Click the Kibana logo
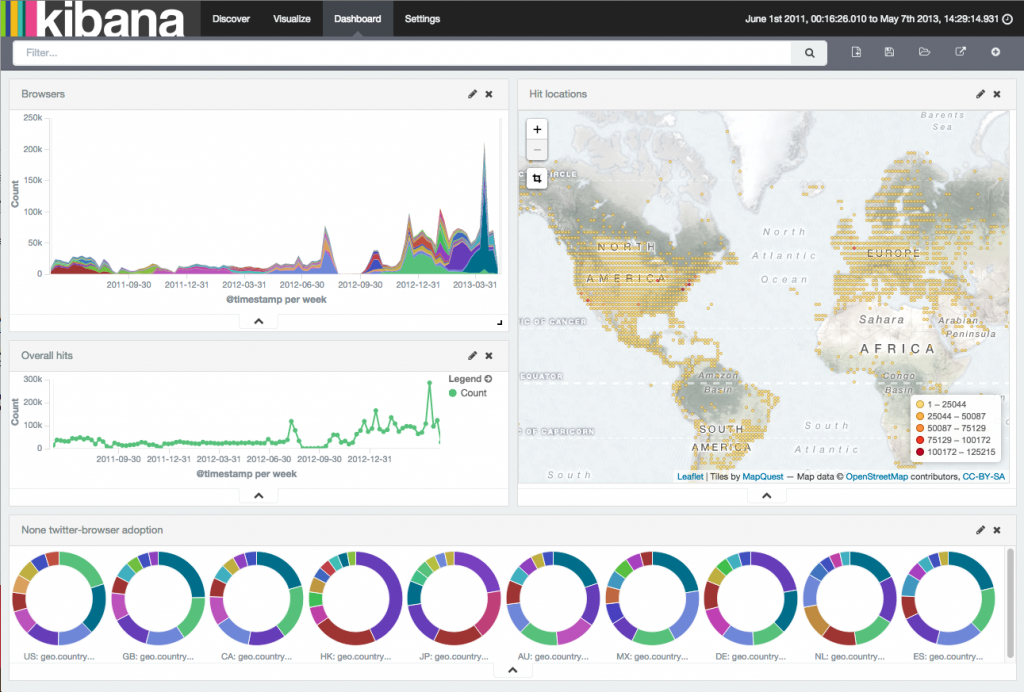 coord(93,18)
